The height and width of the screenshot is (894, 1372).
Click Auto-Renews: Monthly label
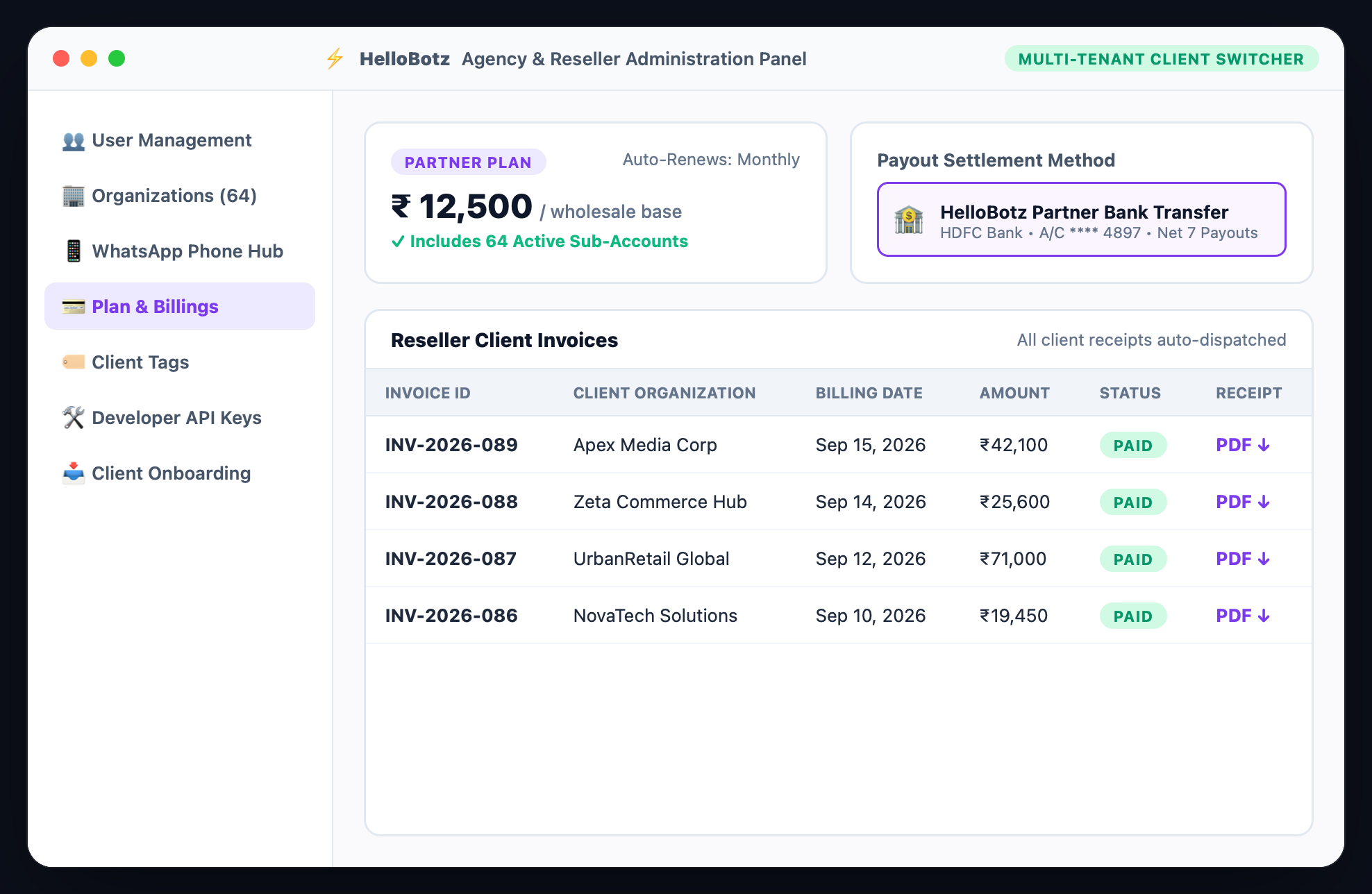point(711,160)
